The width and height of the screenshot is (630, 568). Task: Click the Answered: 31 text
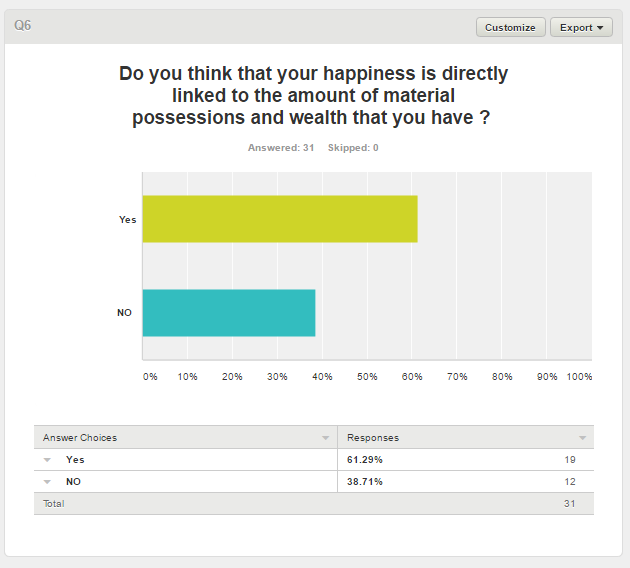point(281,148)
